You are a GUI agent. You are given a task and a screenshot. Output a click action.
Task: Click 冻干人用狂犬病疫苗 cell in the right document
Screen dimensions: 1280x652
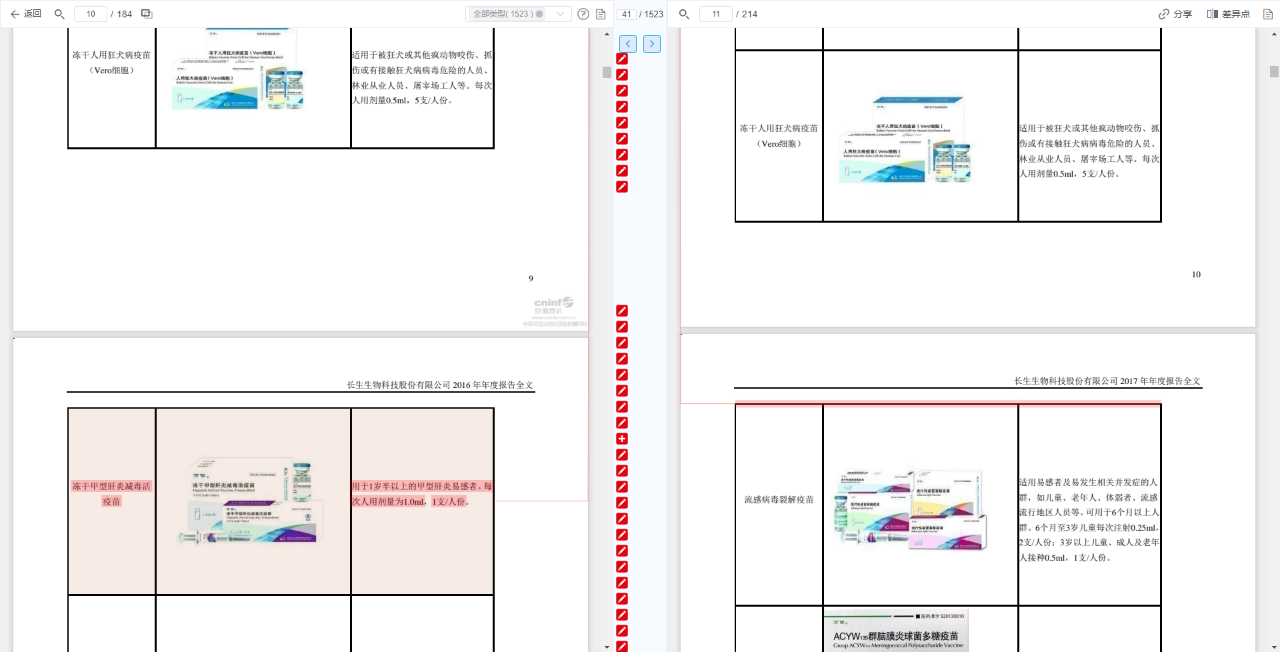pos(778,136)
